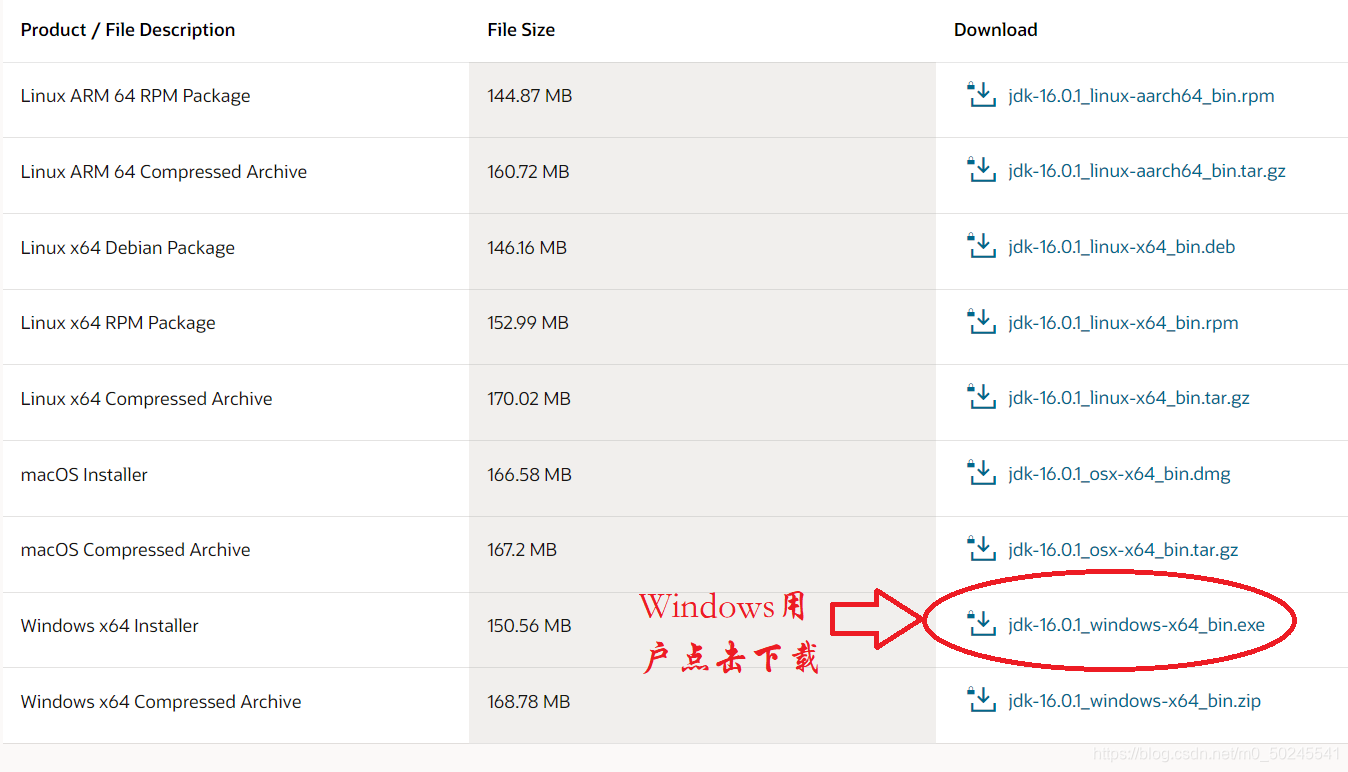Click File Size column header

coord(521,30)
